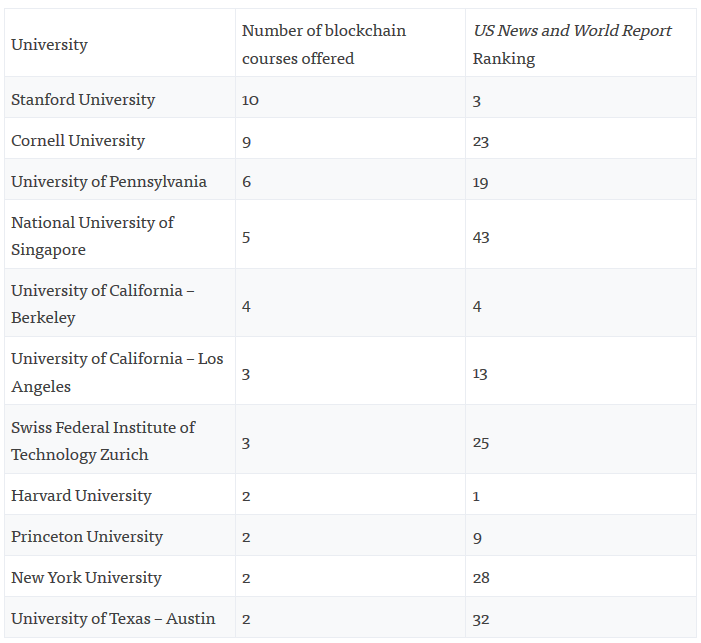701x643 pixels.
Task: Click Texas – Austin ranking value 32
Action: [481, 620]
